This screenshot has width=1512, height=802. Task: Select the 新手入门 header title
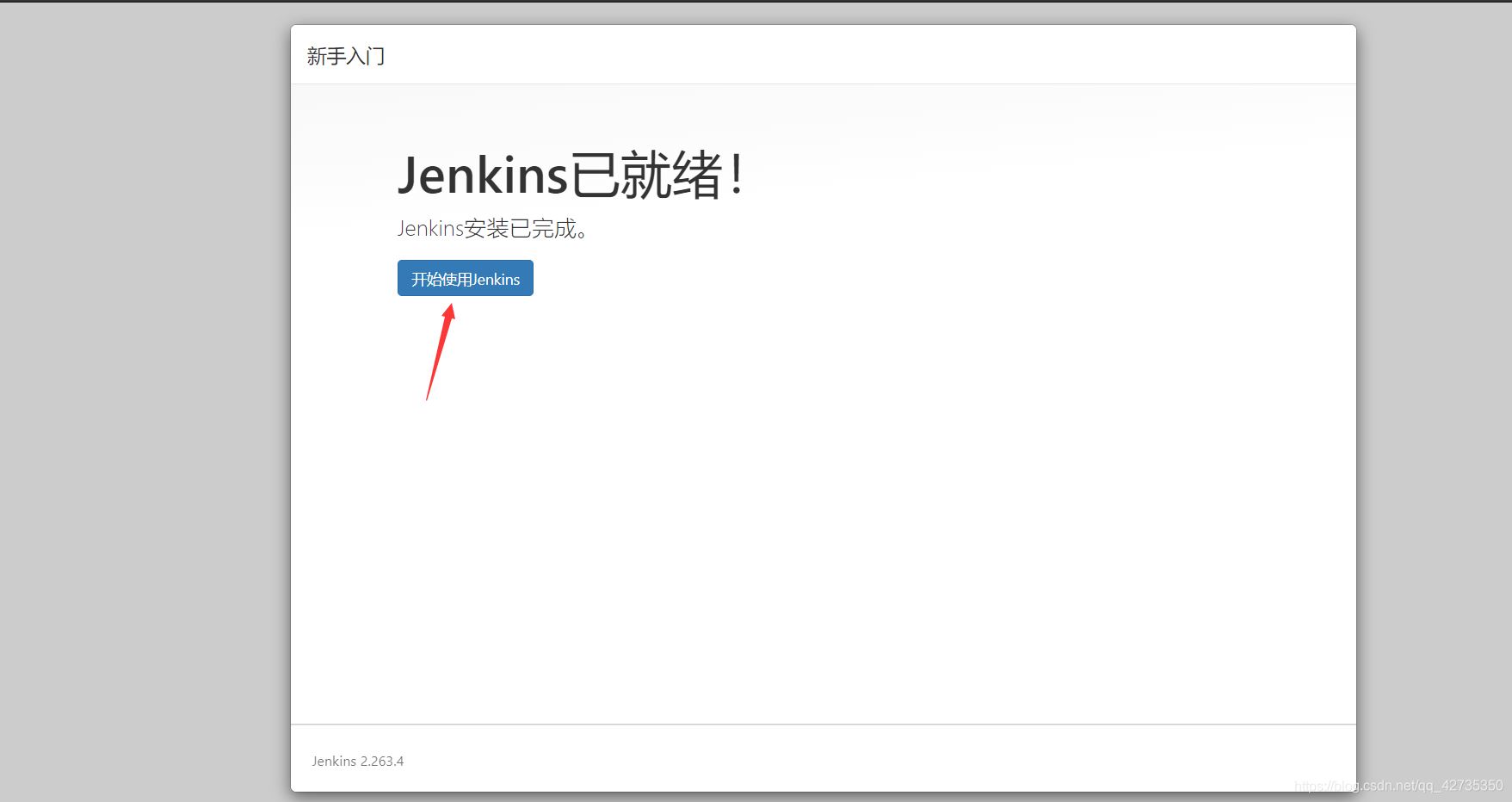coord(346,56)
